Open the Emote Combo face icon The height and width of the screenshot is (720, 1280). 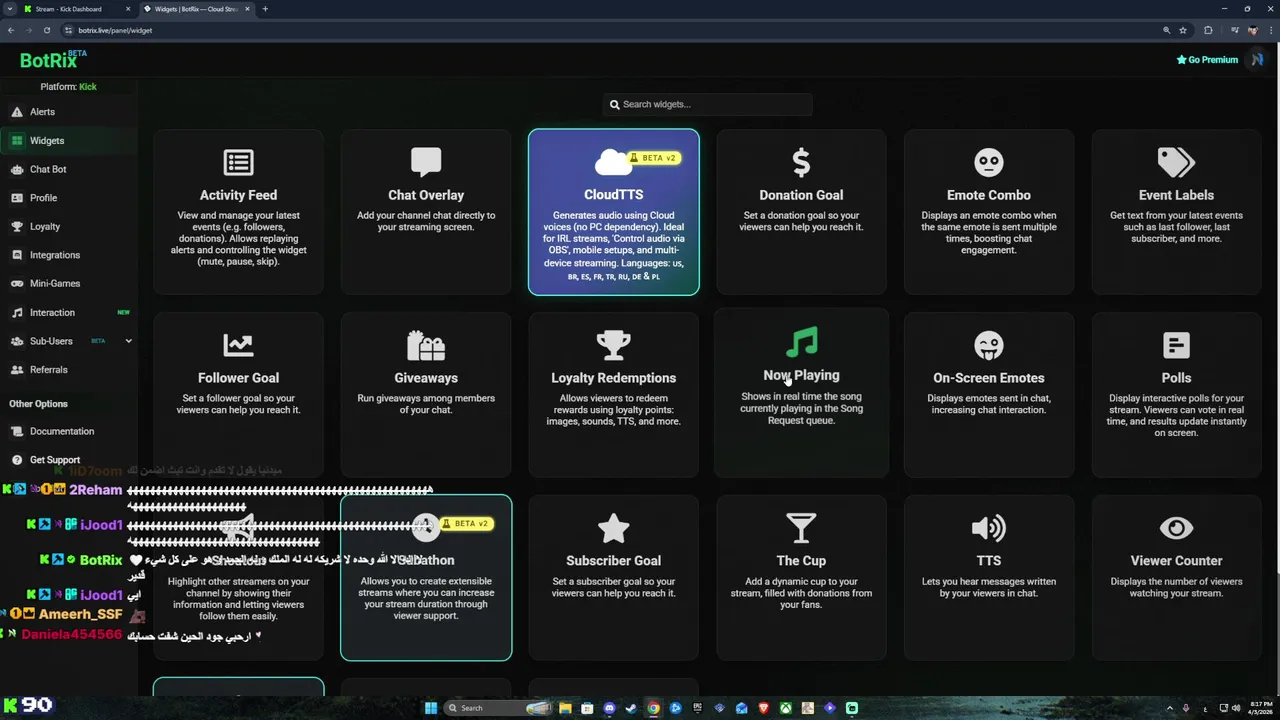tap(988, 162)
